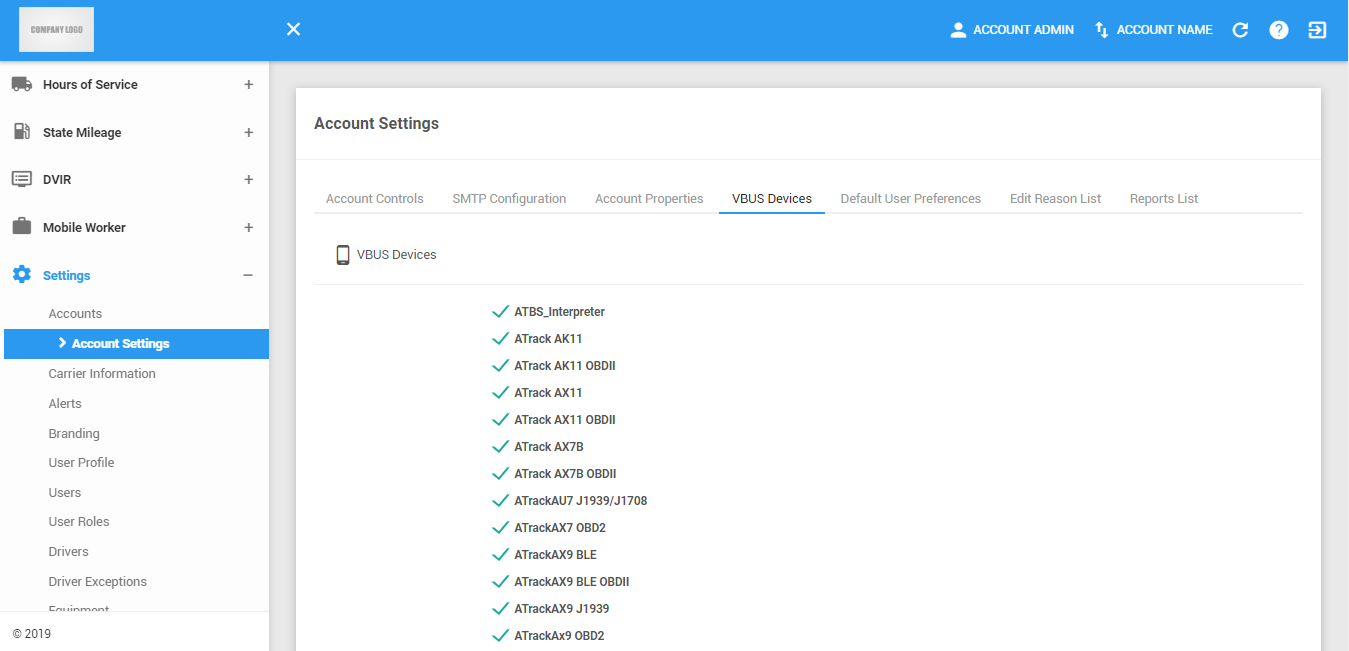
Task: Click the Hours of Service menu label
Action: 90,85
